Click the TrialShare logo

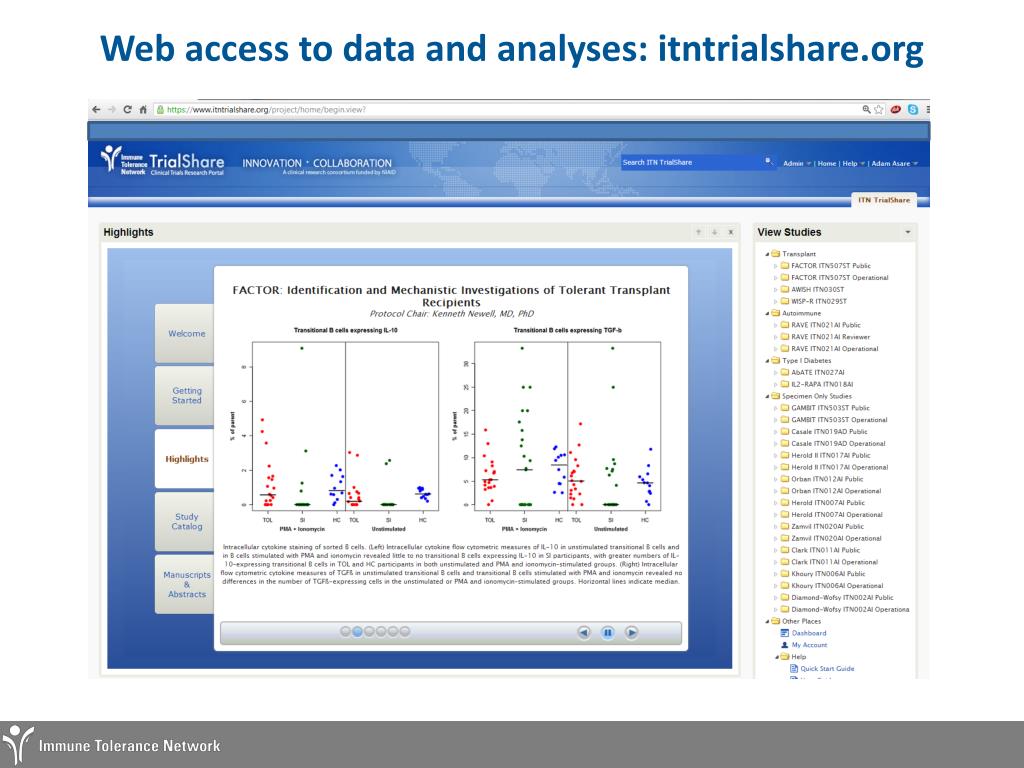click(x=163, y=161)
